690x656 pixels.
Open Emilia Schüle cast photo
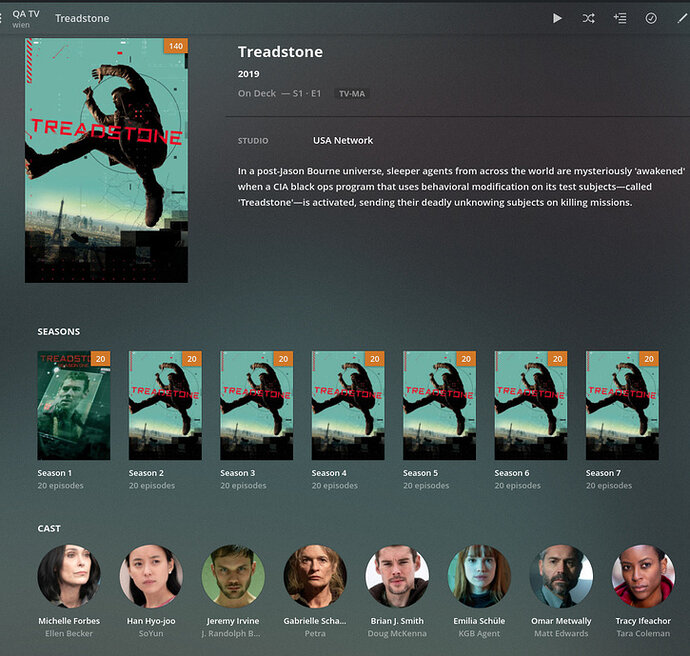[x=479, y=576]
